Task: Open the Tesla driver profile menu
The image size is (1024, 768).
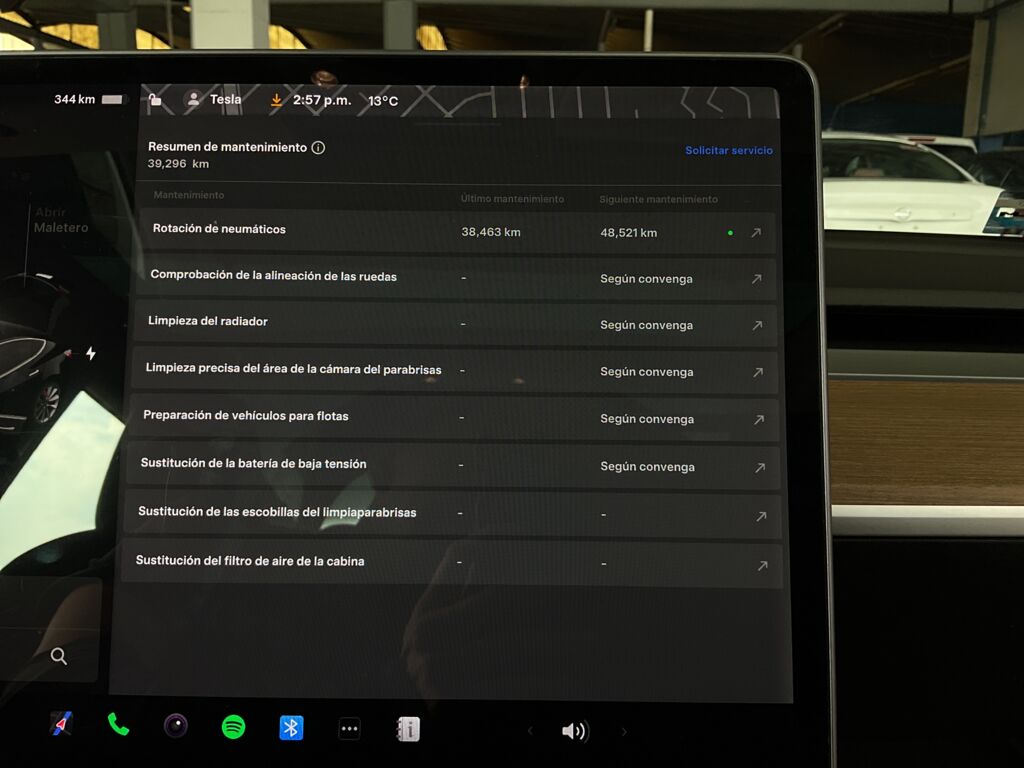Action: tap(214, 100)
